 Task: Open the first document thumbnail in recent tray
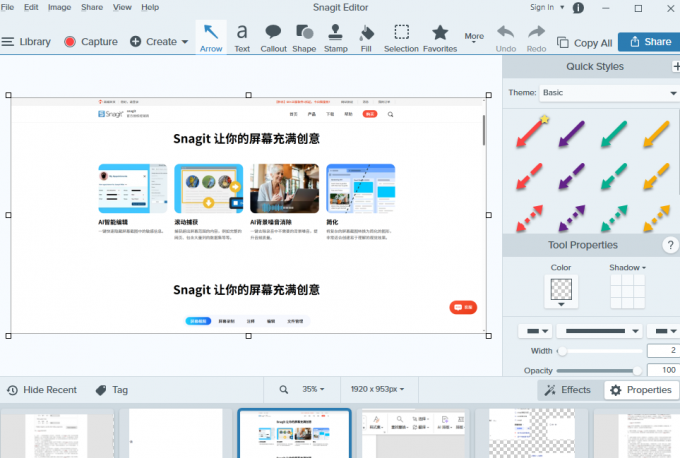pyautogui.click(x=57, y=433)
